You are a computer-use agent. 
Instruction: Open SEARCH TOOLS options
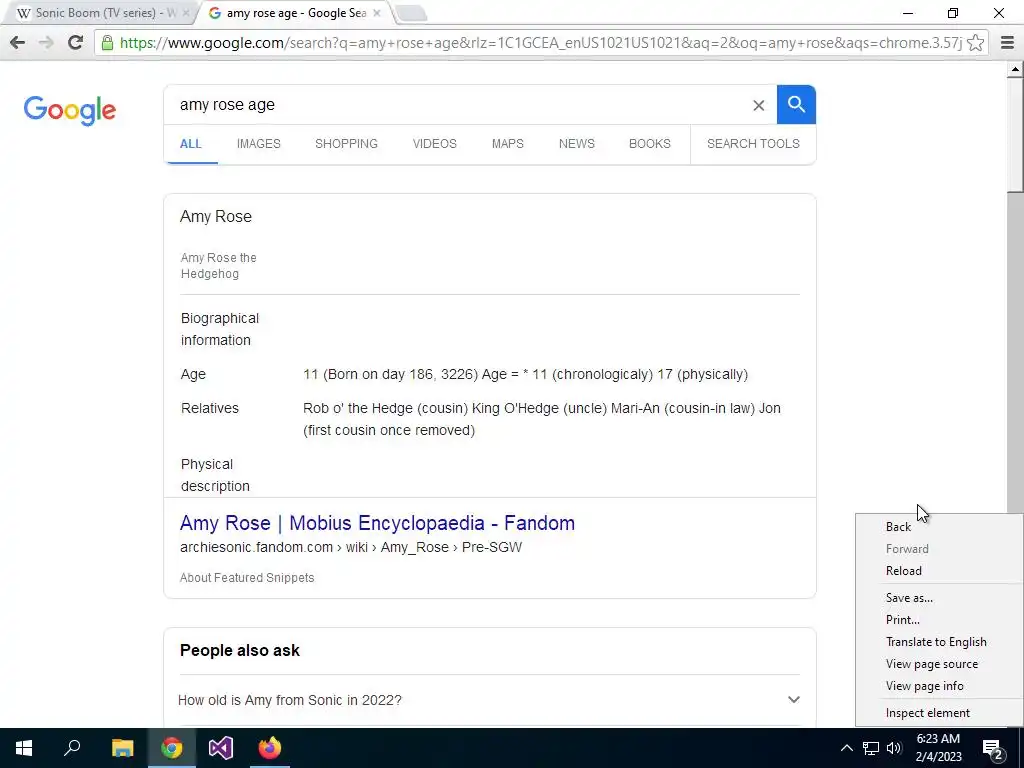(x=753, y=144)
